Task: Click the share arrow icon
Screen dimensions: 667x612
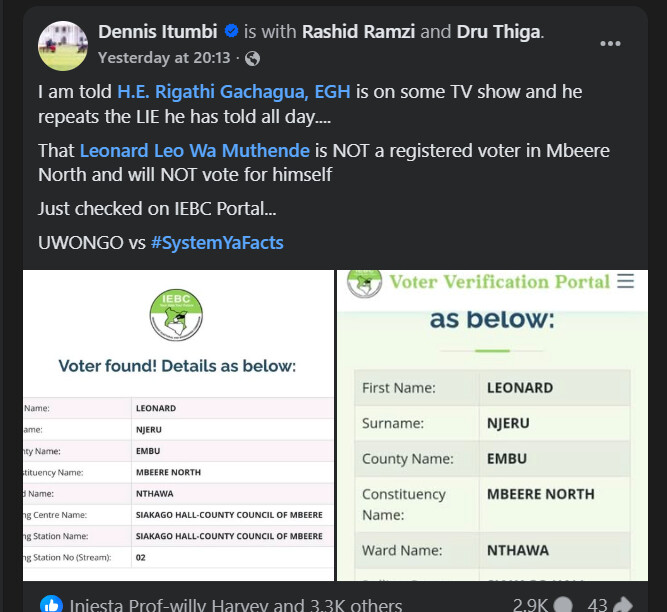Action: tap(623, 605)
